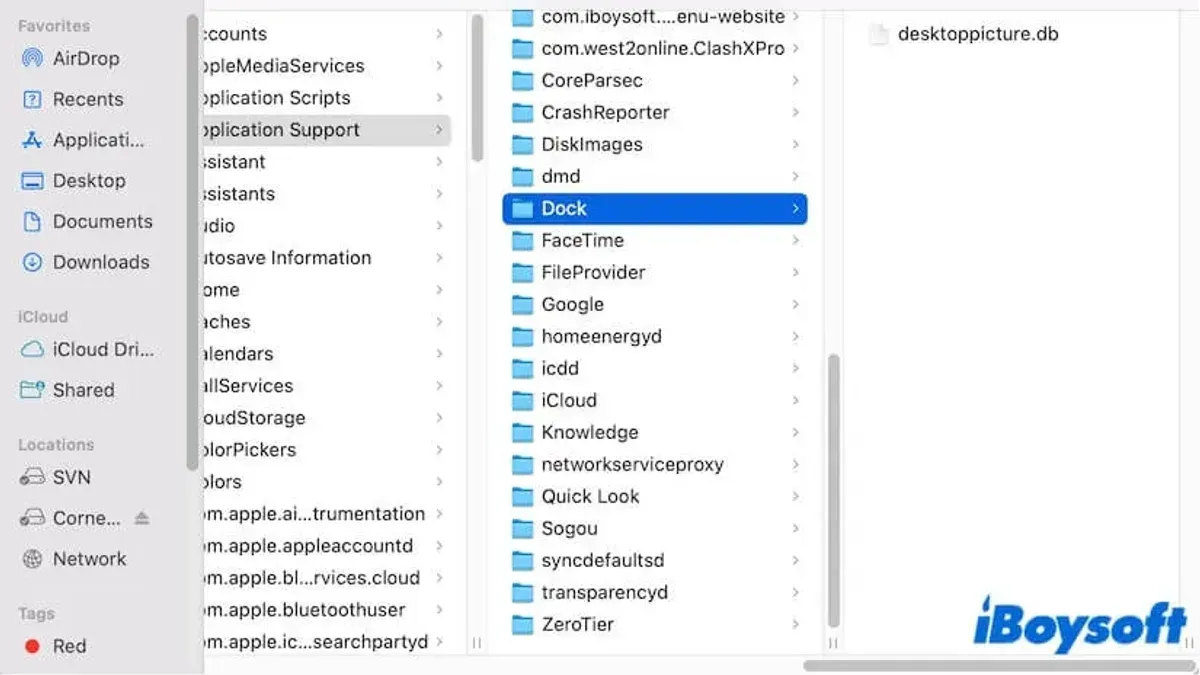
Task: Open Network in Locations
Action: [90, 559]
